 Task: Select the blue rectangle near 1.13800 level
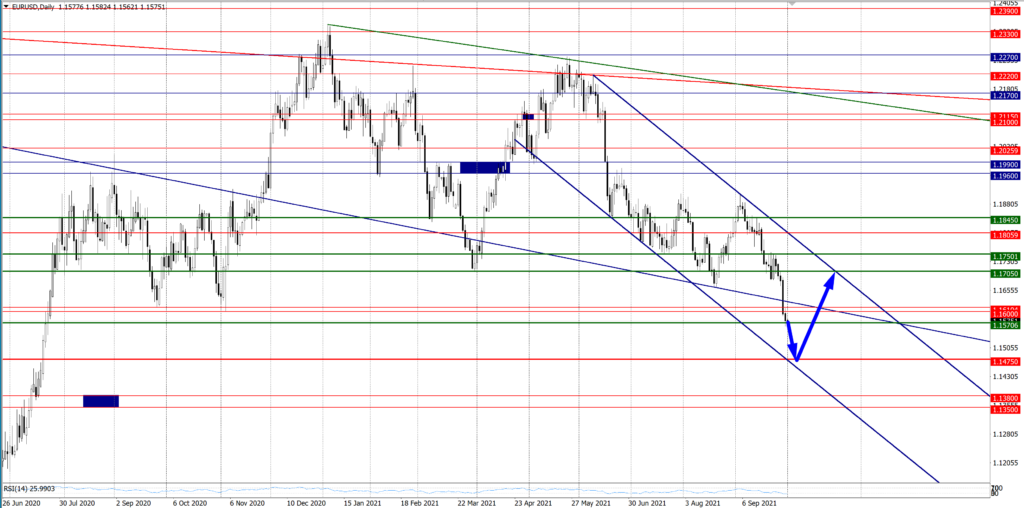tap(100, 401)
